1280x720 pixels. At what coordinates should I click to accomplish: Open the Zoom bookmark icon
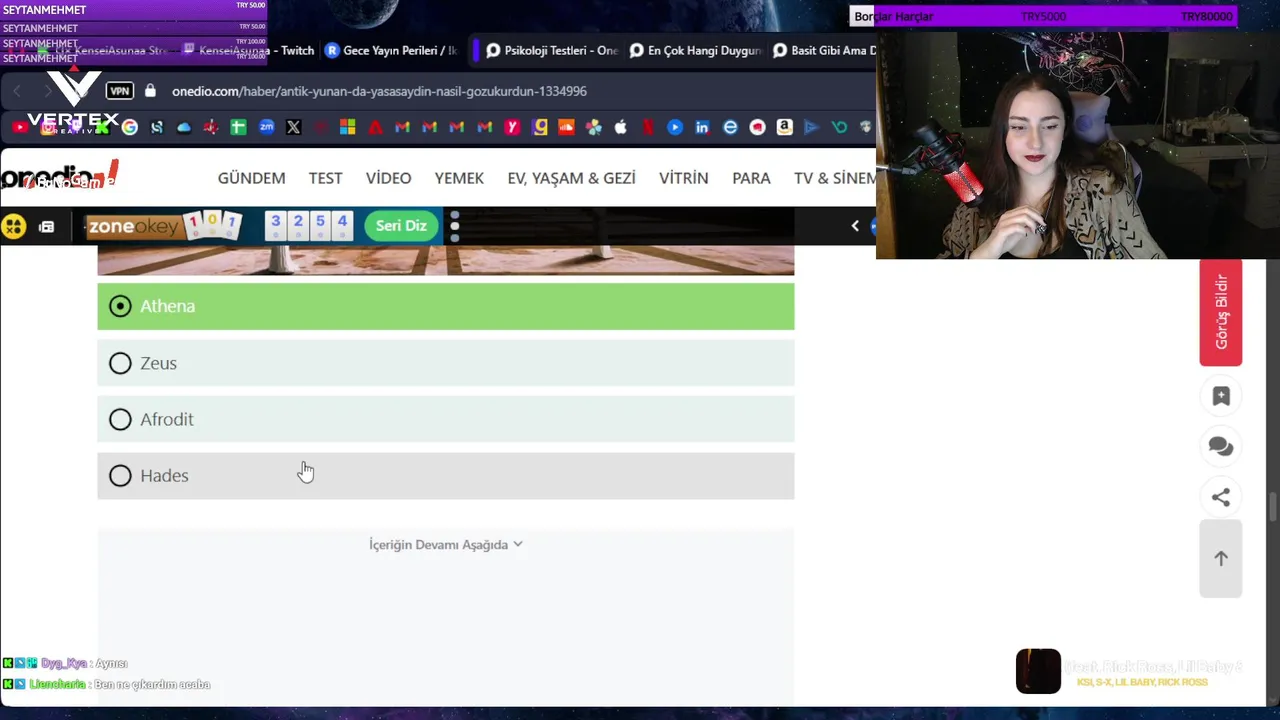point(266,127)
